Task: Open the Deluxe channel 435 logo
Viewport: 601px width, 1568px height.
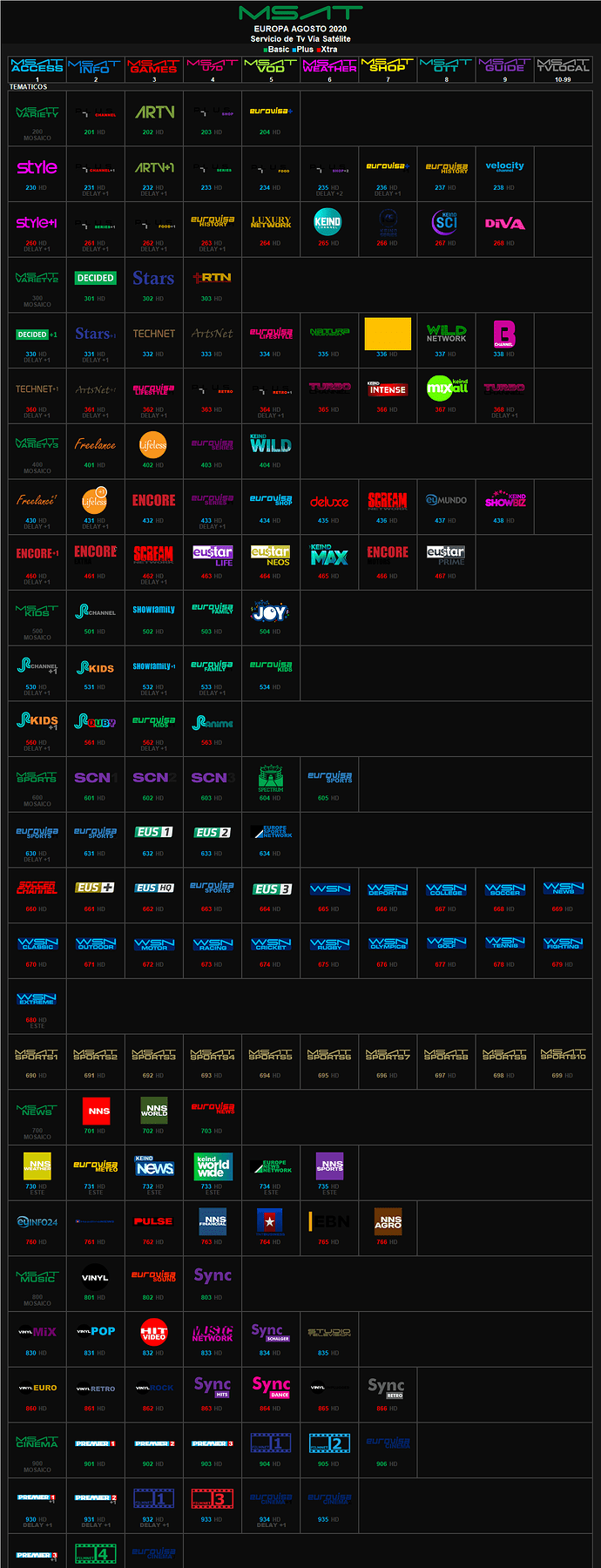Action: pos(329,502)
